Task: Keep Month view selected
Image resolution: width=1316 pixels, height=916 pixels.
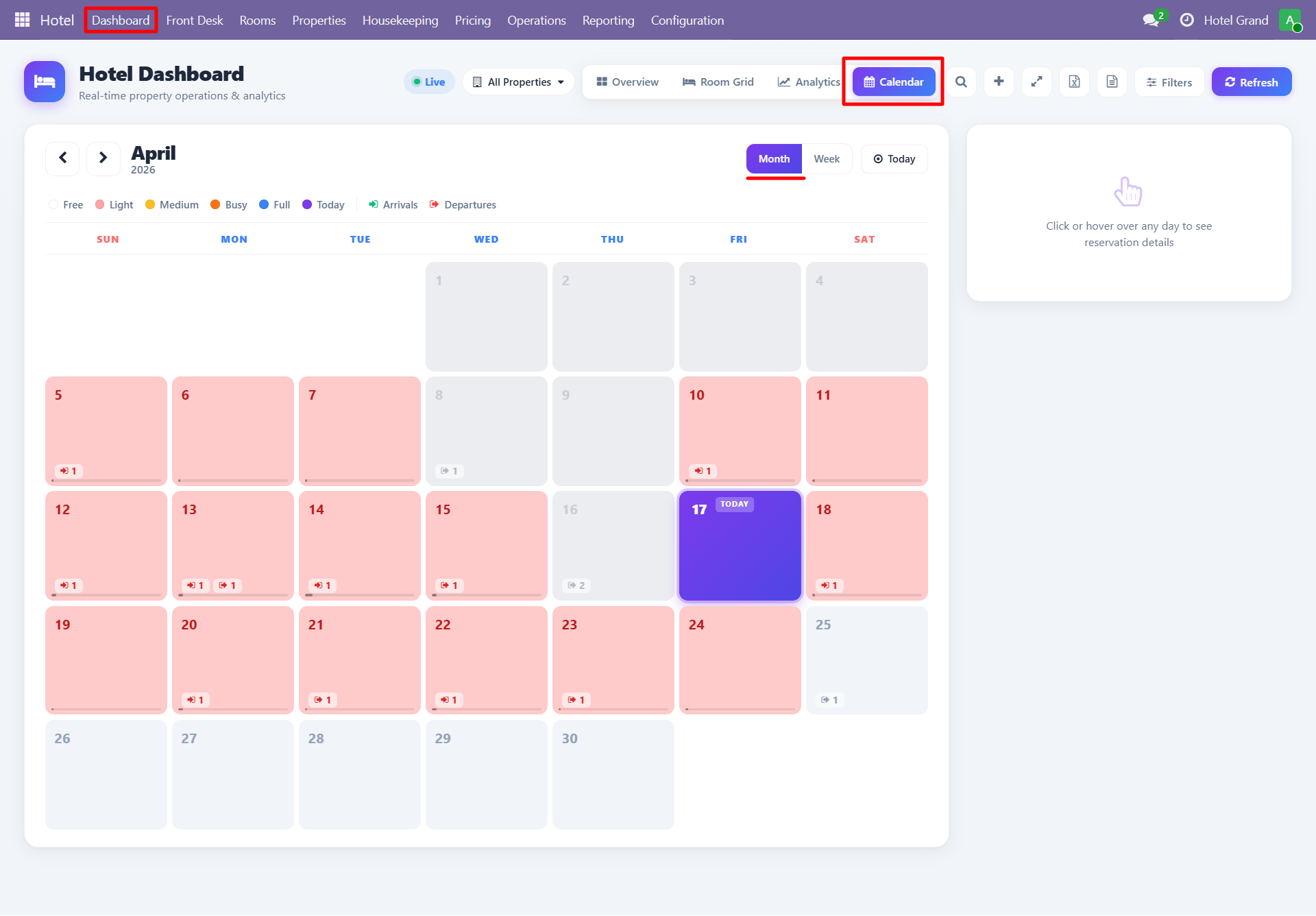Action: tap(774, 158)
